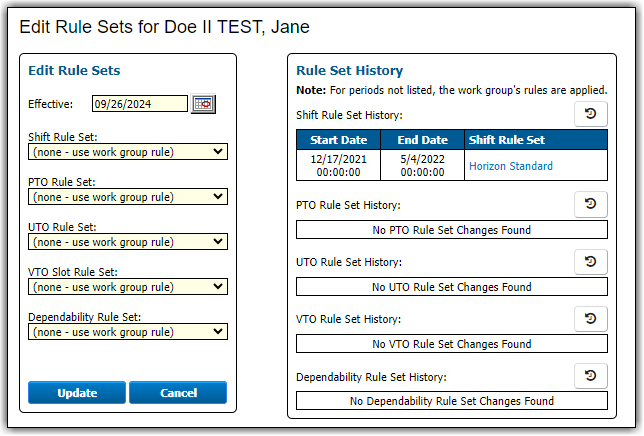Viewport: 644px width, 436px height.
Task: Click VTO Rule Set History refresh icon
Action: click(x=590, y=318)
